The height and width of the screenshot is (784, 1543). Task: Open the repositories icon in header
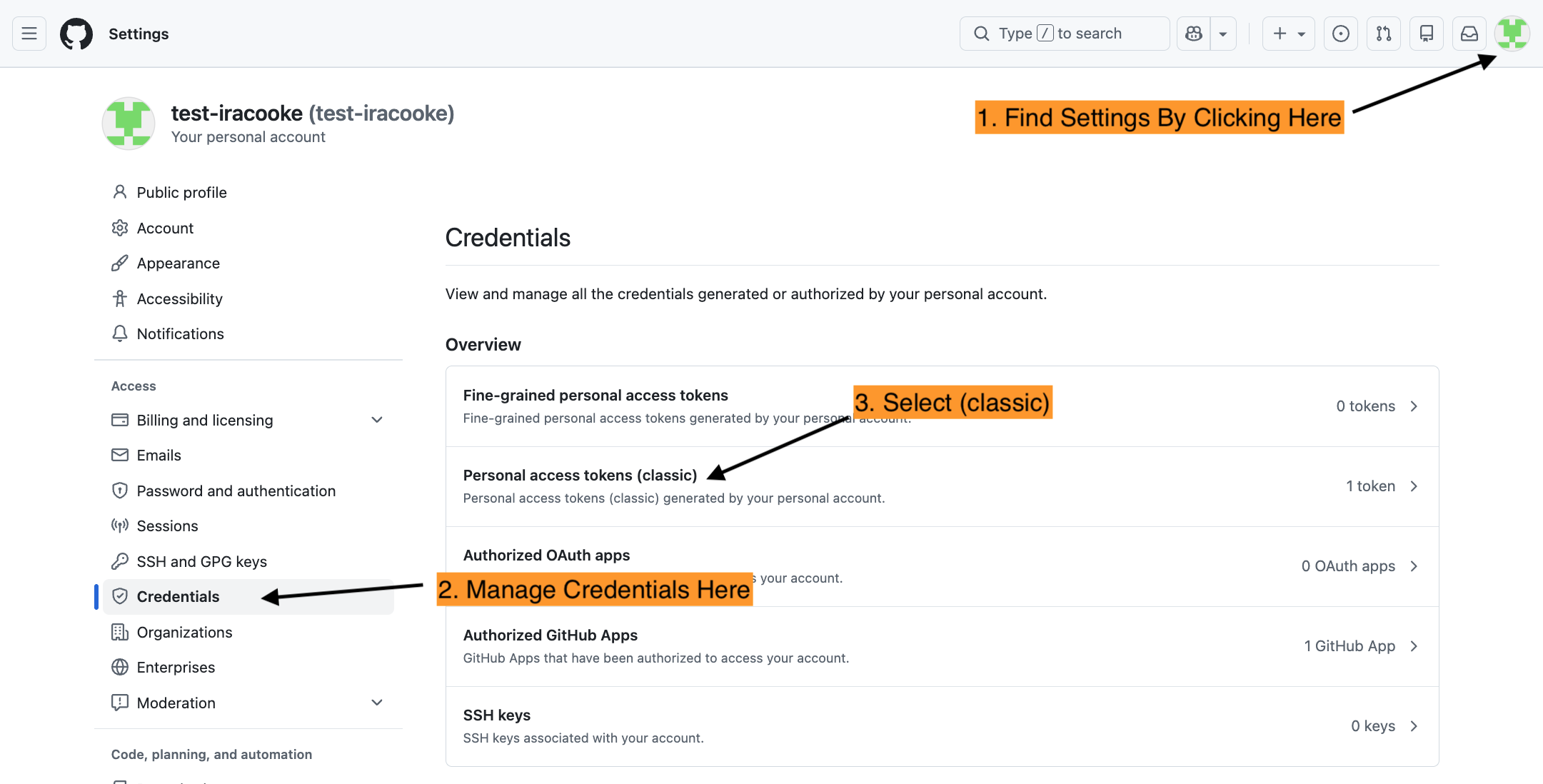tap(1427, 34)
